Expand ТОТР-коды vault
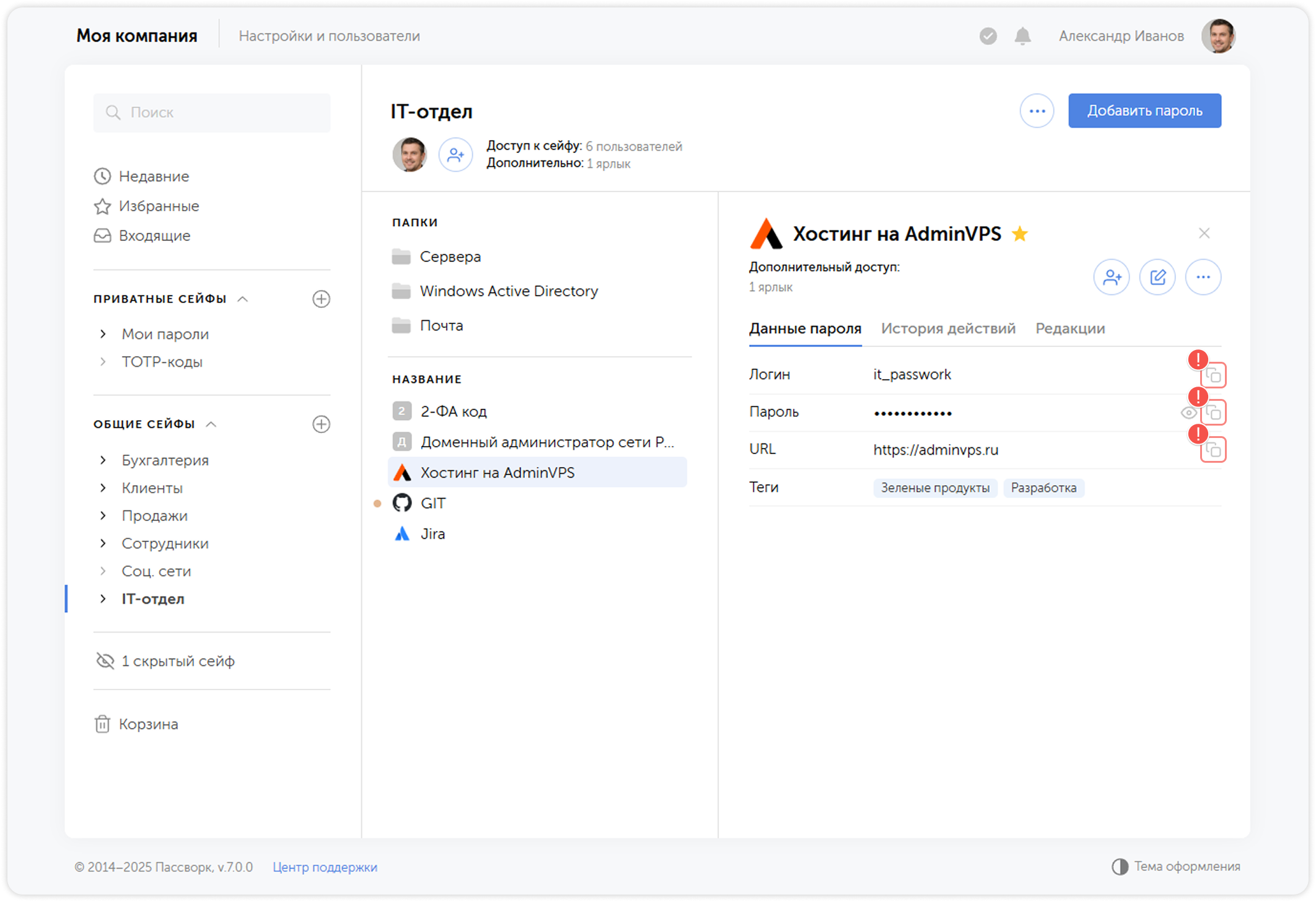1316x902 pixels. (x=103, y=361)
